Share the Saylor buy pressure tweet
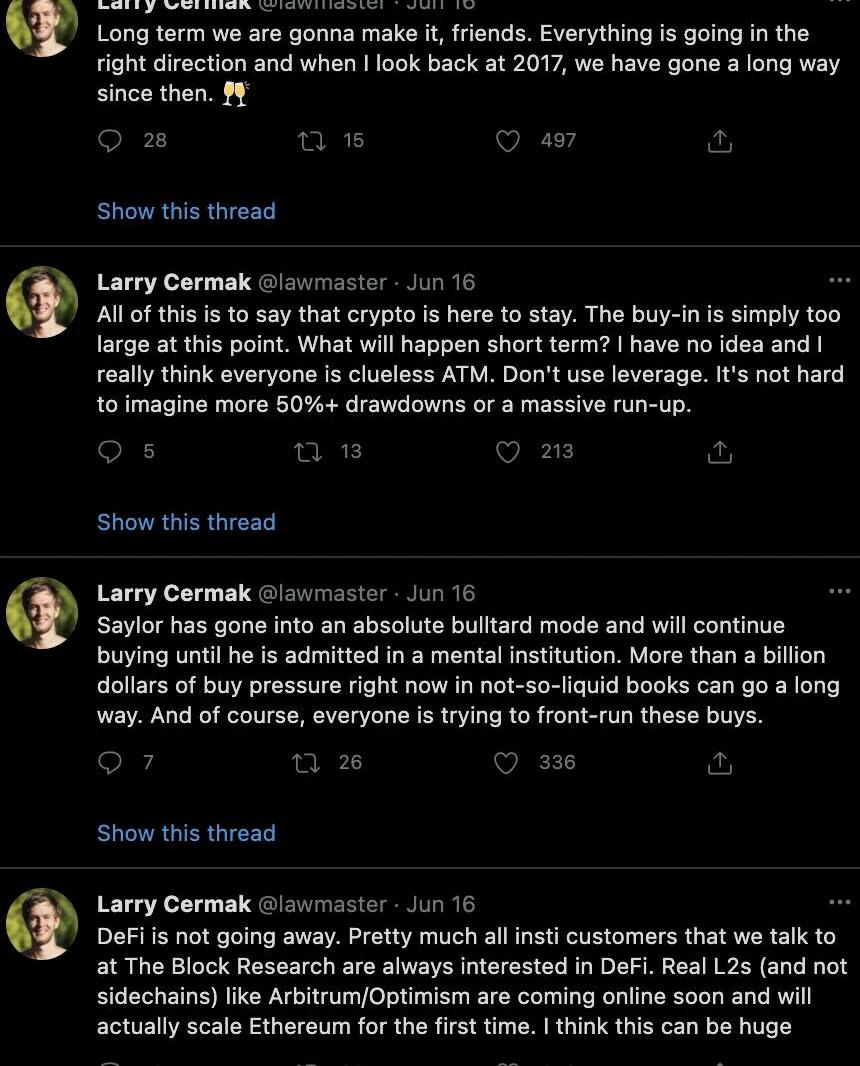 pos(719,763)
